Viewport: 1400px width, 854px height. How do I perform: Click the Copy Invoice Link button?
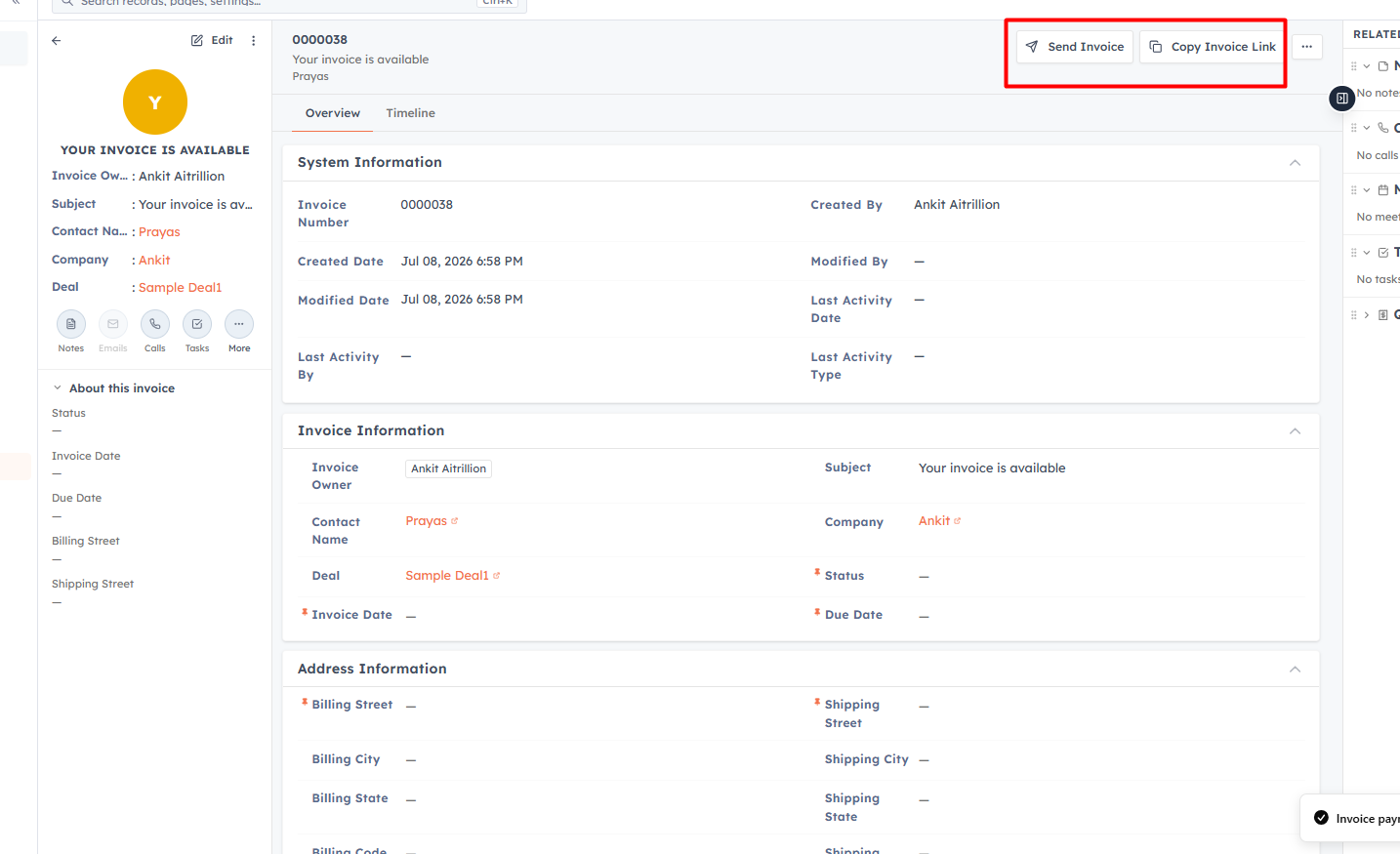1213,47
